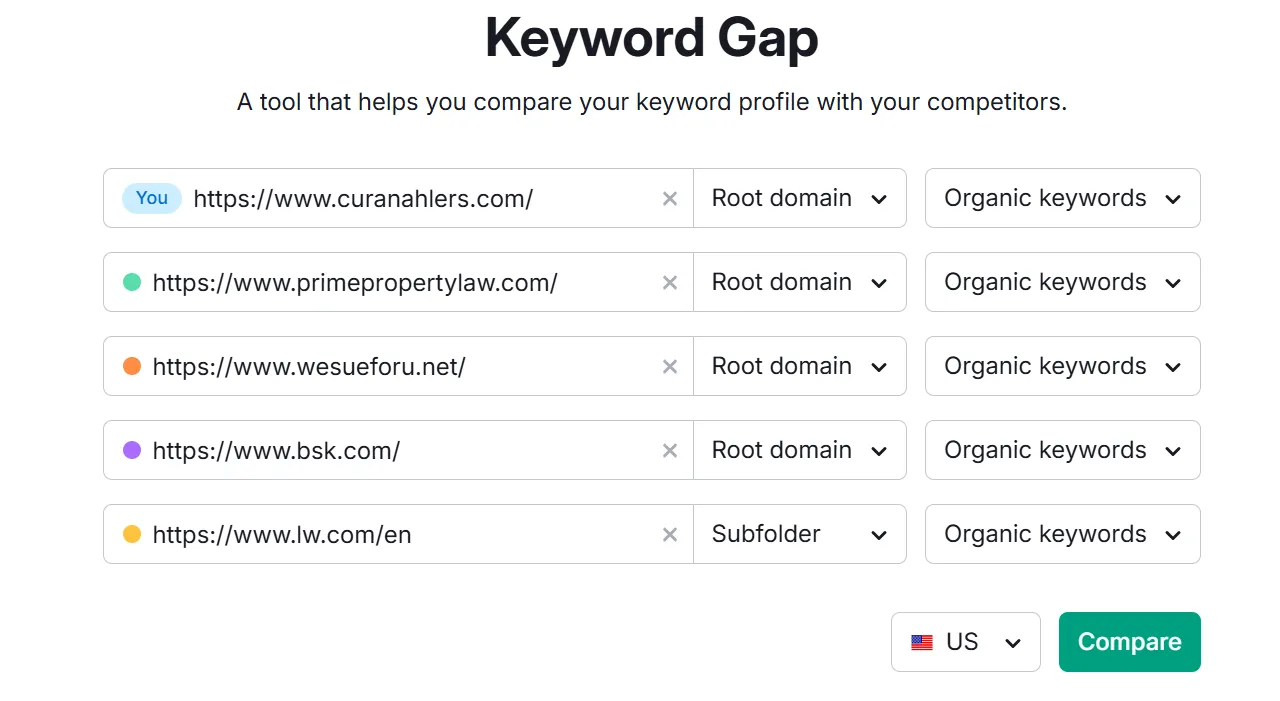The width and height of the screenshot is (1280, 701).
Task: Change Root domain scope for bsk.com
Action: [799, 451]
